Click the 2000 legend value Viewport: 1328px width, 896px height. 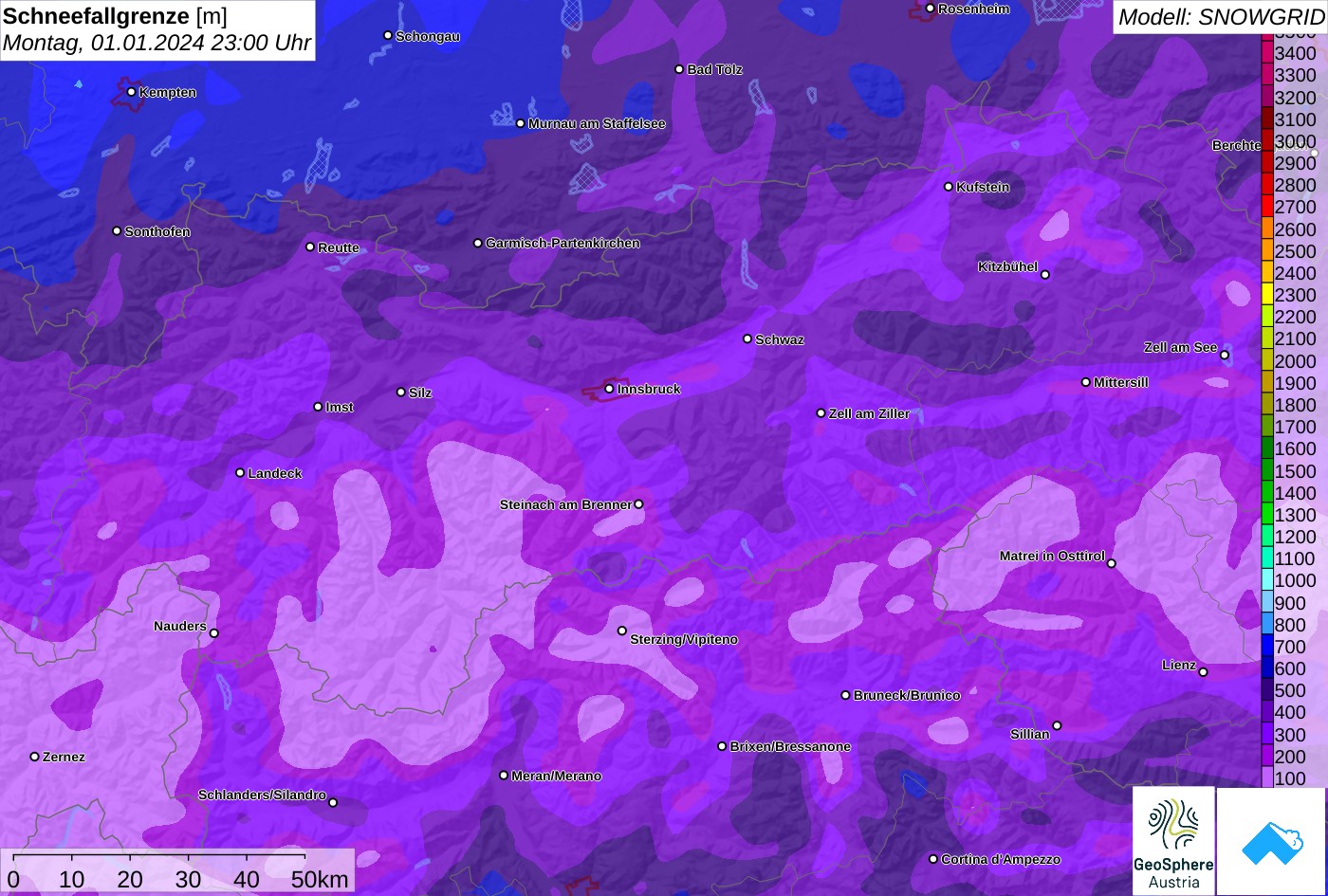click(1296, 361)
